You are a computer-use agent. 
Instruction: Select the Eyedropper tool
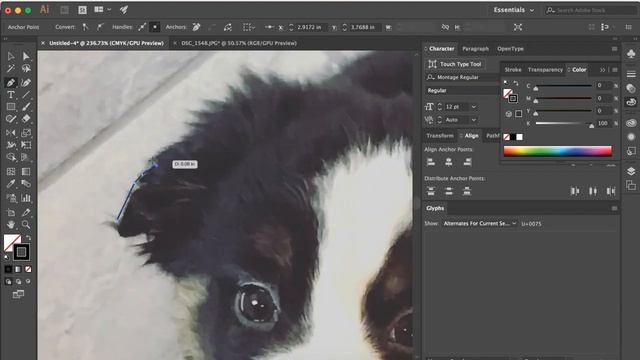11,184
